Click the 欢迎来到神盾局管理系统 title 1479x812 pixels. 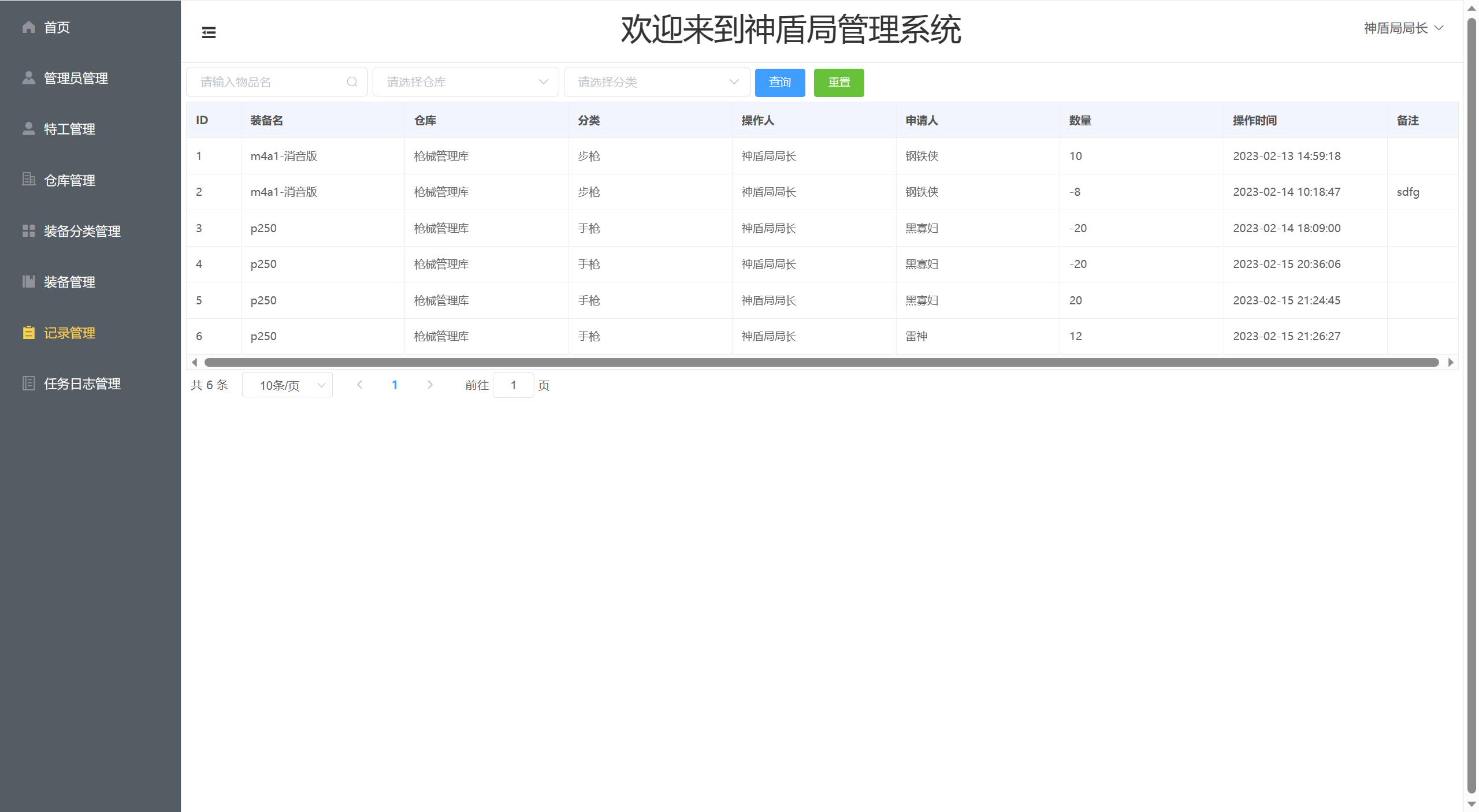[x=791, y=29]
